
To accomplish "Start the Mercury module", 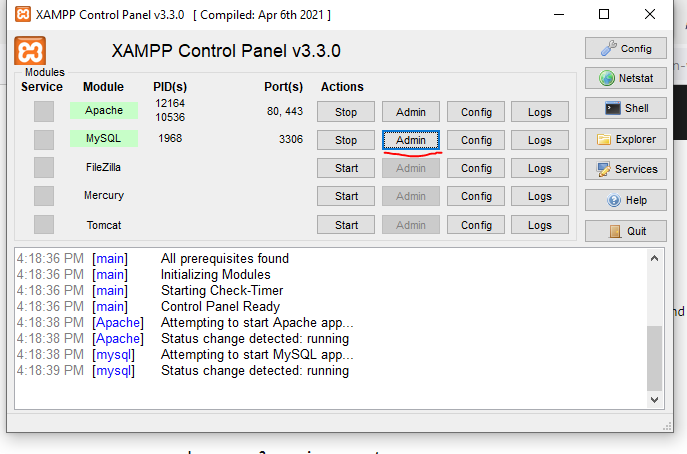I will coord(346,196).
